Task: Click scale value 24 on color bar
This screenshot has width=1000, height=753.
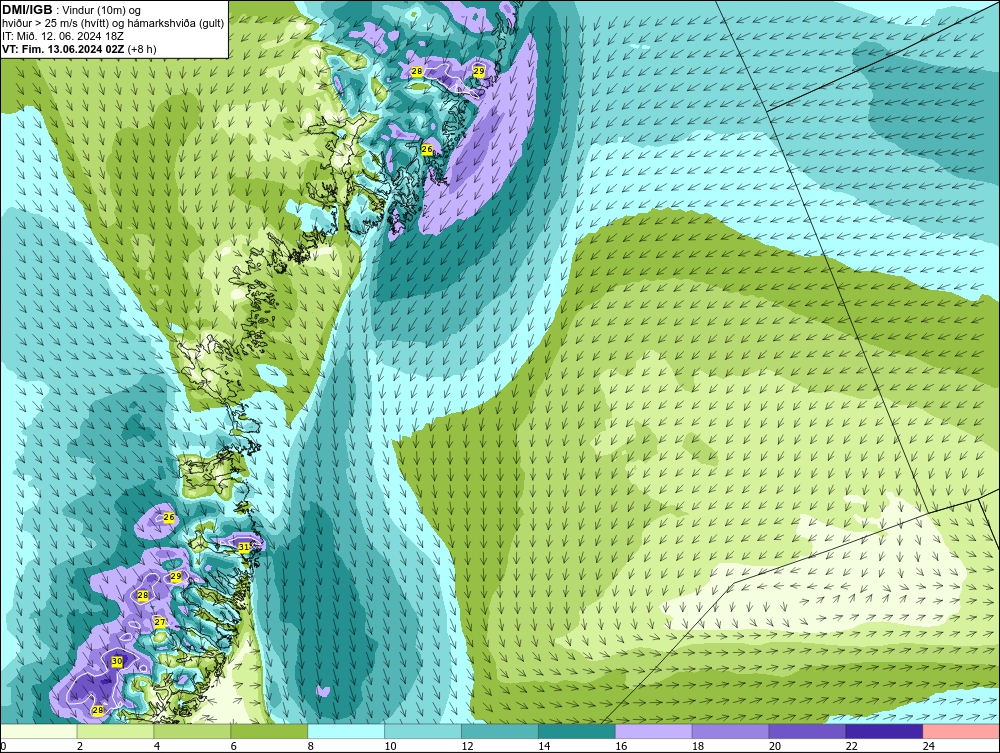Action: point(929,746)
